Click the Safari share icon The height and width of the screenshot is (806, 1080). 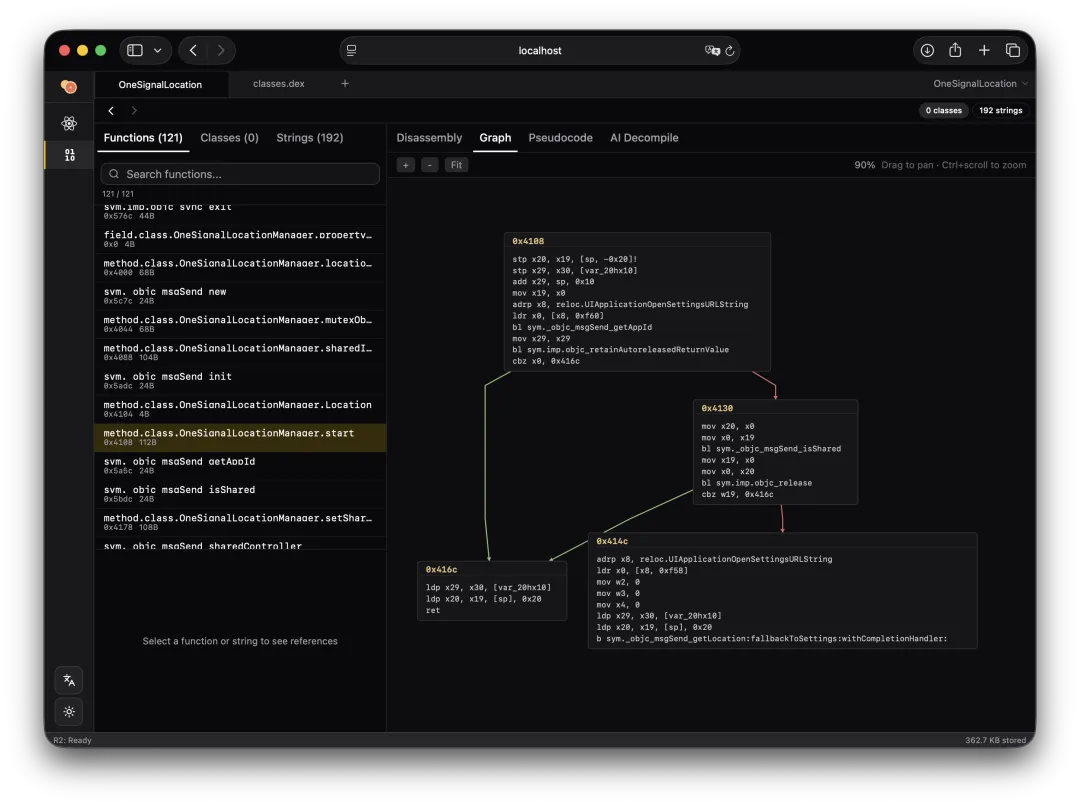[x=955, y=50]
